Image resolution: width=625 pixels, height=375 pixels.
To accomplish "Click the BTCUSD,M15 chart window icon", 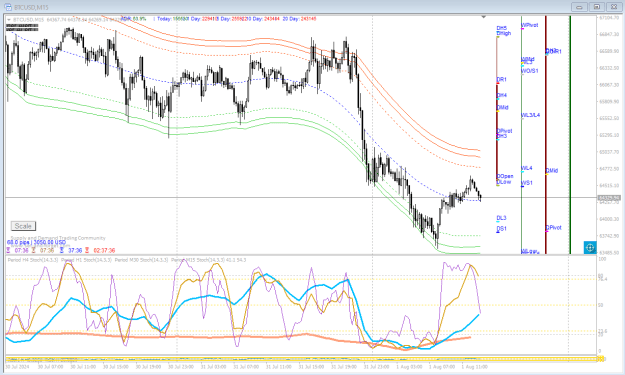I will point(8,7).
